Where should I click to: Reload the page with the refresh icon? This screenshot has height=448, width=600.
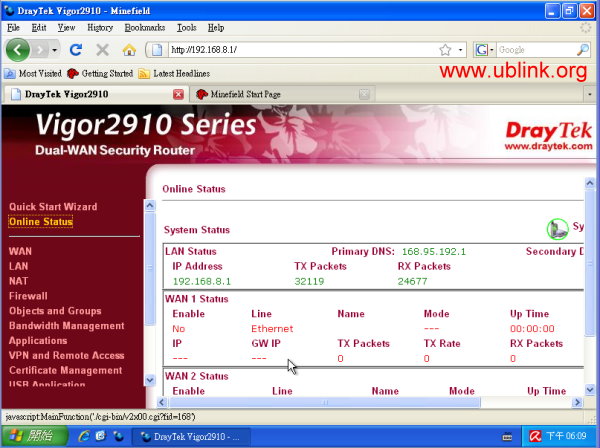click(76, 50)
